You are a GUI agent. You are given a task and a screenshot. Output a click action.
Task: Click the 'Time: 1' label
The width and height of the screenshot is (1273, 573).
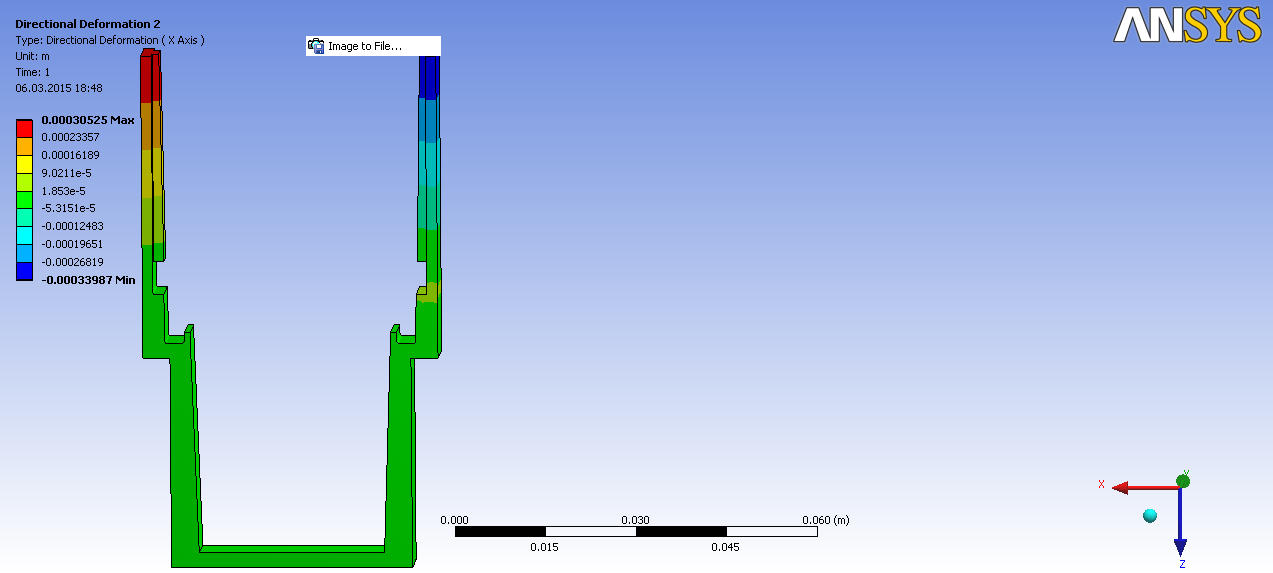pyautogui.click(x=32, y=72)
